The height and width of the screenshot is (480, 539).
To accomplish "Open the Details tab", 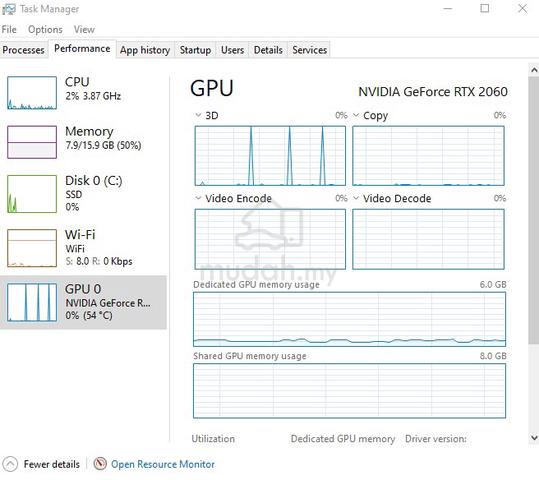I will (268, 50).
